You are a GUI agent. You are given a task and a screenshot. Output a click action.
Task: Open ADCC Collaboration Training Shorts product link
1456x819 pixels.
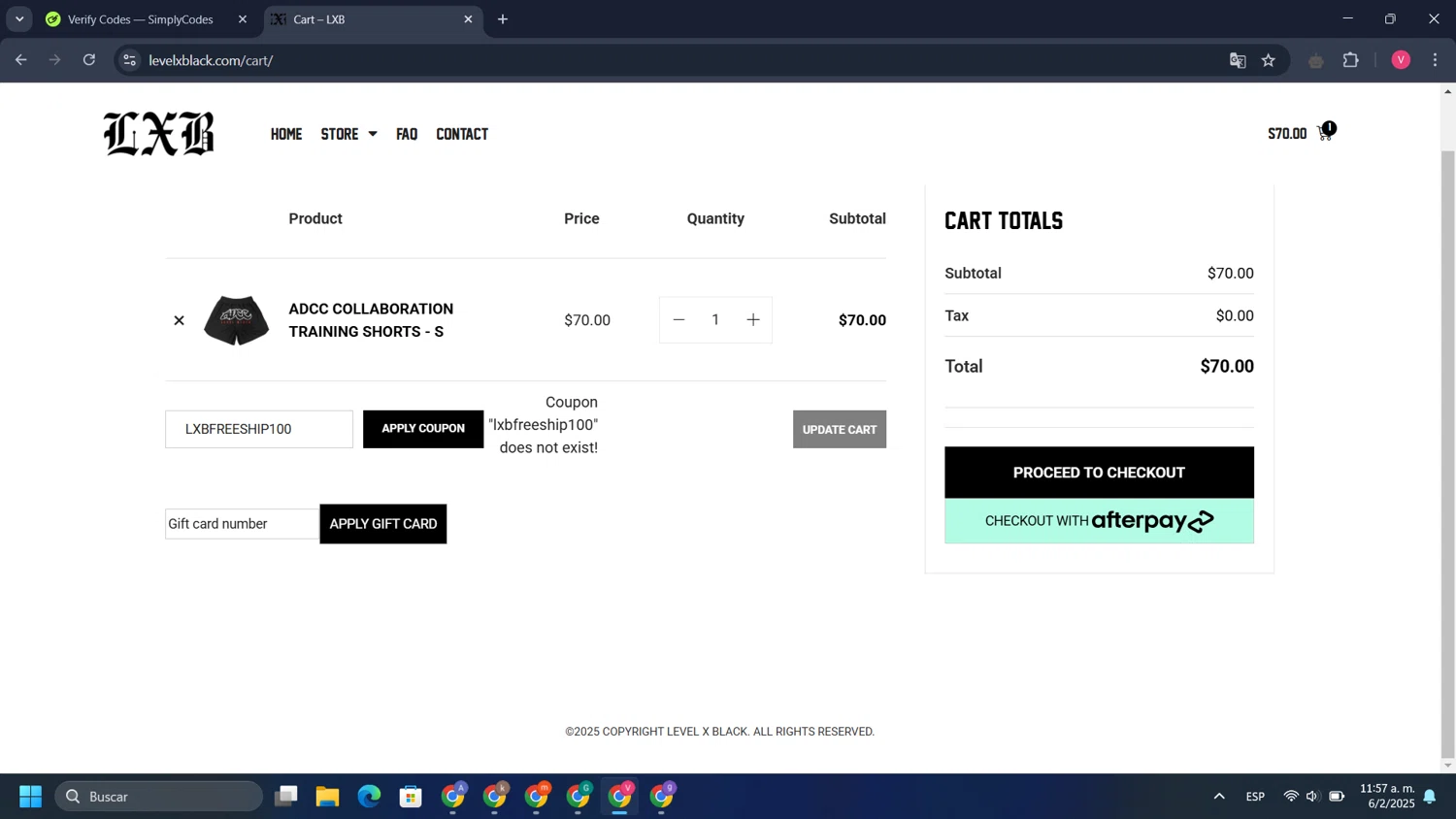[371, 320]
